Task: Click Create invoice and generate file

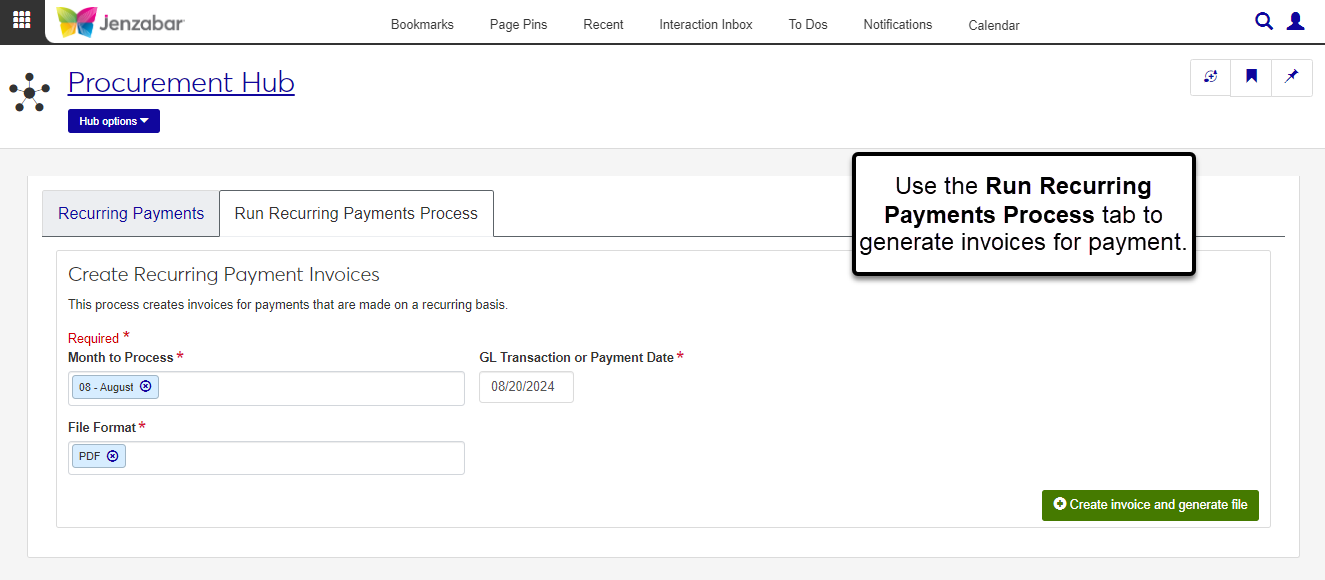Action: 1150,505
